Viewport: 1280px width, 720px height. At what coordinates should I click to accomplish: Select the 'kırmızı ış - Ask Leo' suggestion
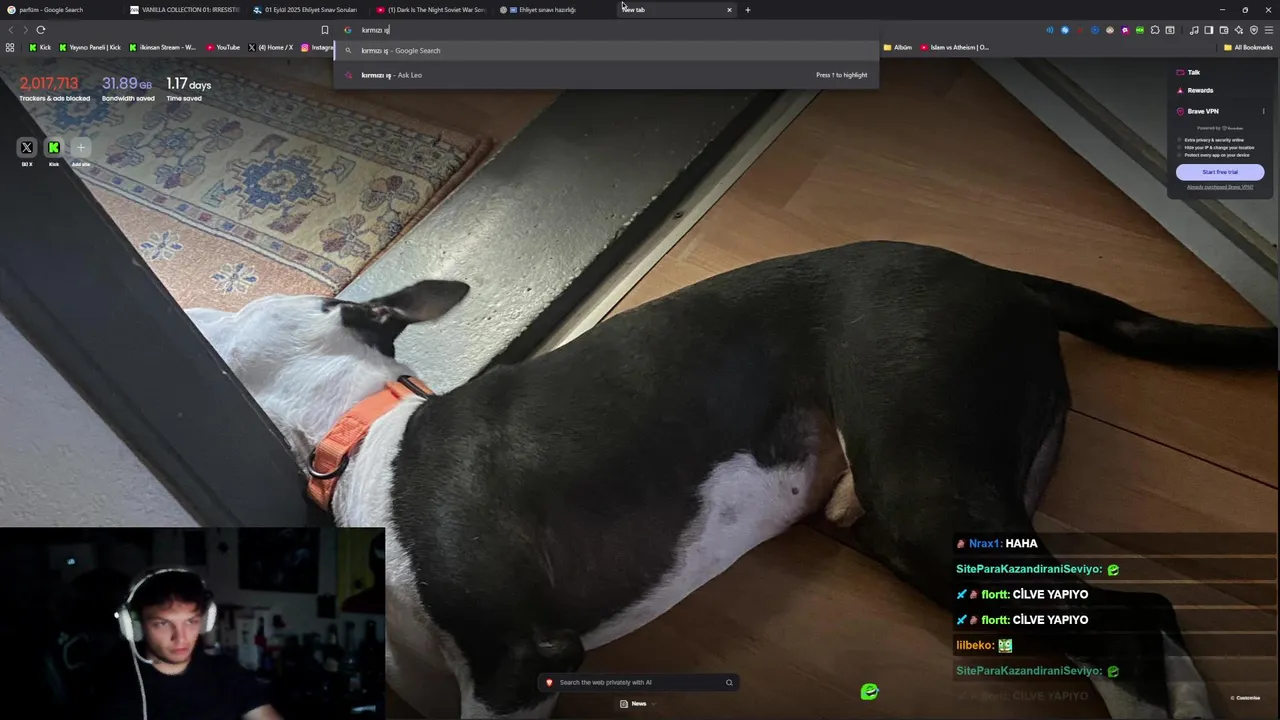point(606,75)
